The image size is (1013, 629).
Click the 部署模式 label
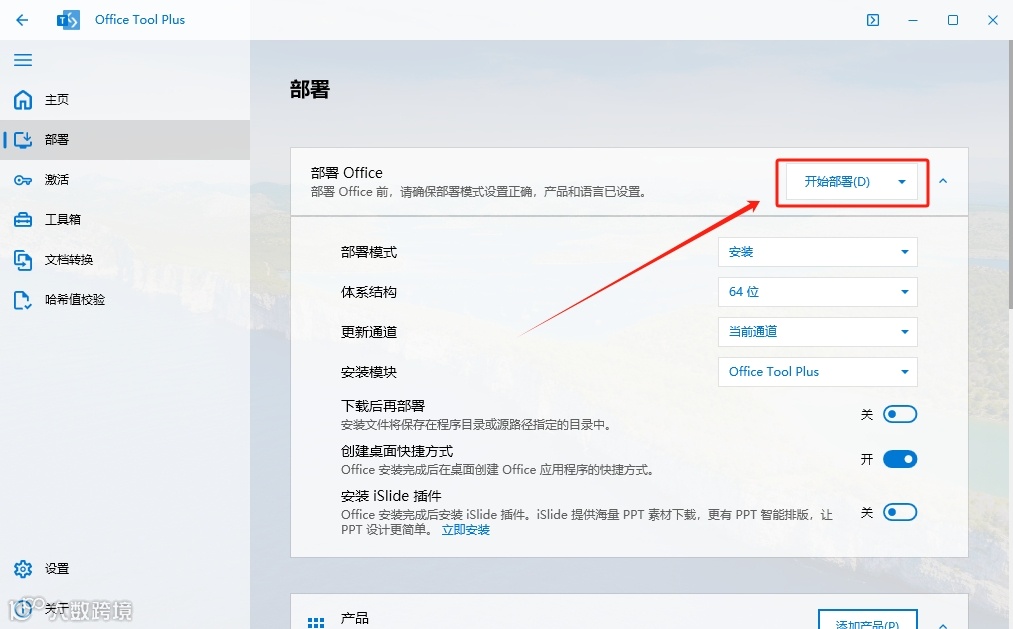click(368, 252)
